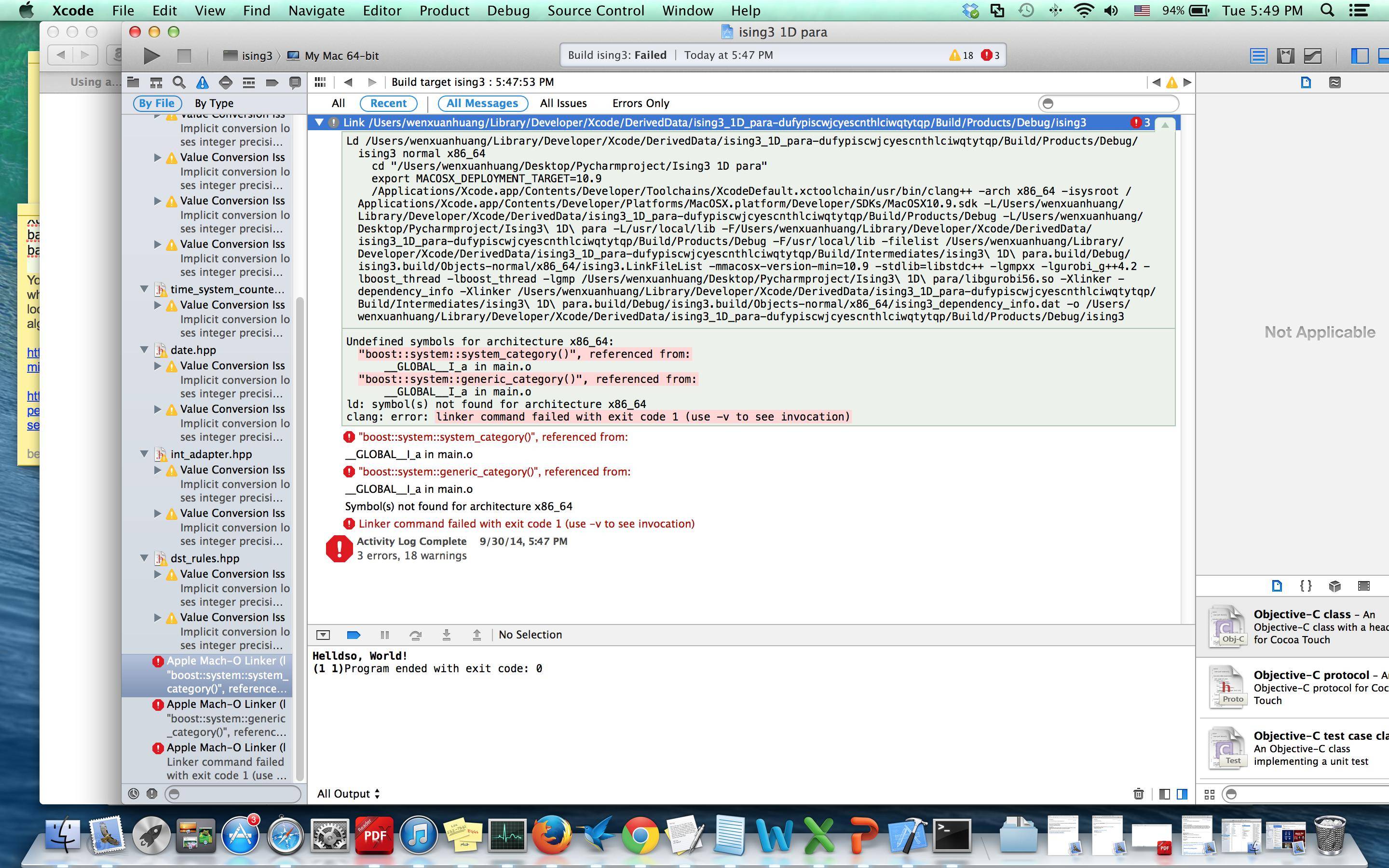The width and height of the screenshot is (1389, 868).
Task: Click the 3 errors indicator
Action: [991, 55]
